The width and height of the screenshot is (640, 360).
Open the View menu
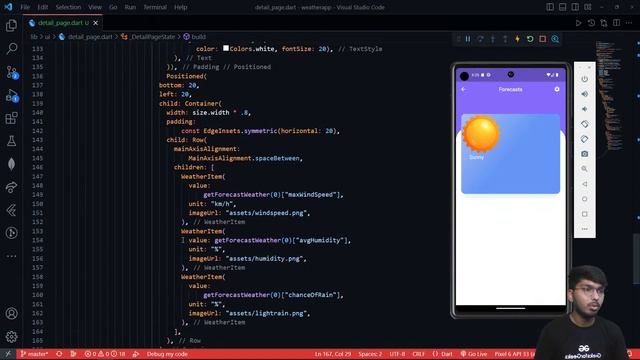pyautogui.click(x=95, y=7)
